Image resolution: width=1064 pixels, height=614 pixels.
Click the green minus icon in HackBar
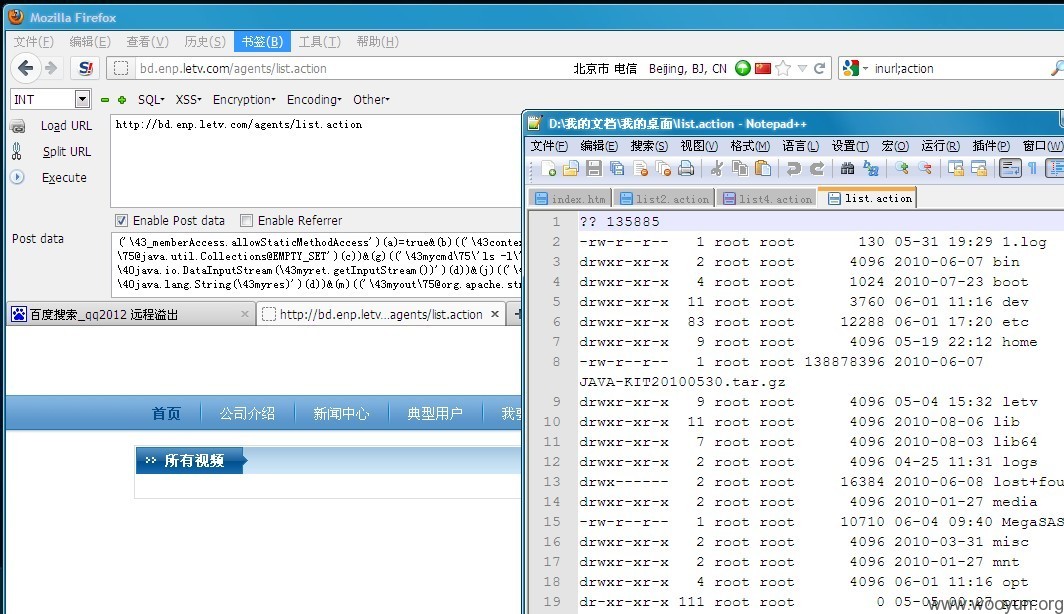tap(104, 100)
